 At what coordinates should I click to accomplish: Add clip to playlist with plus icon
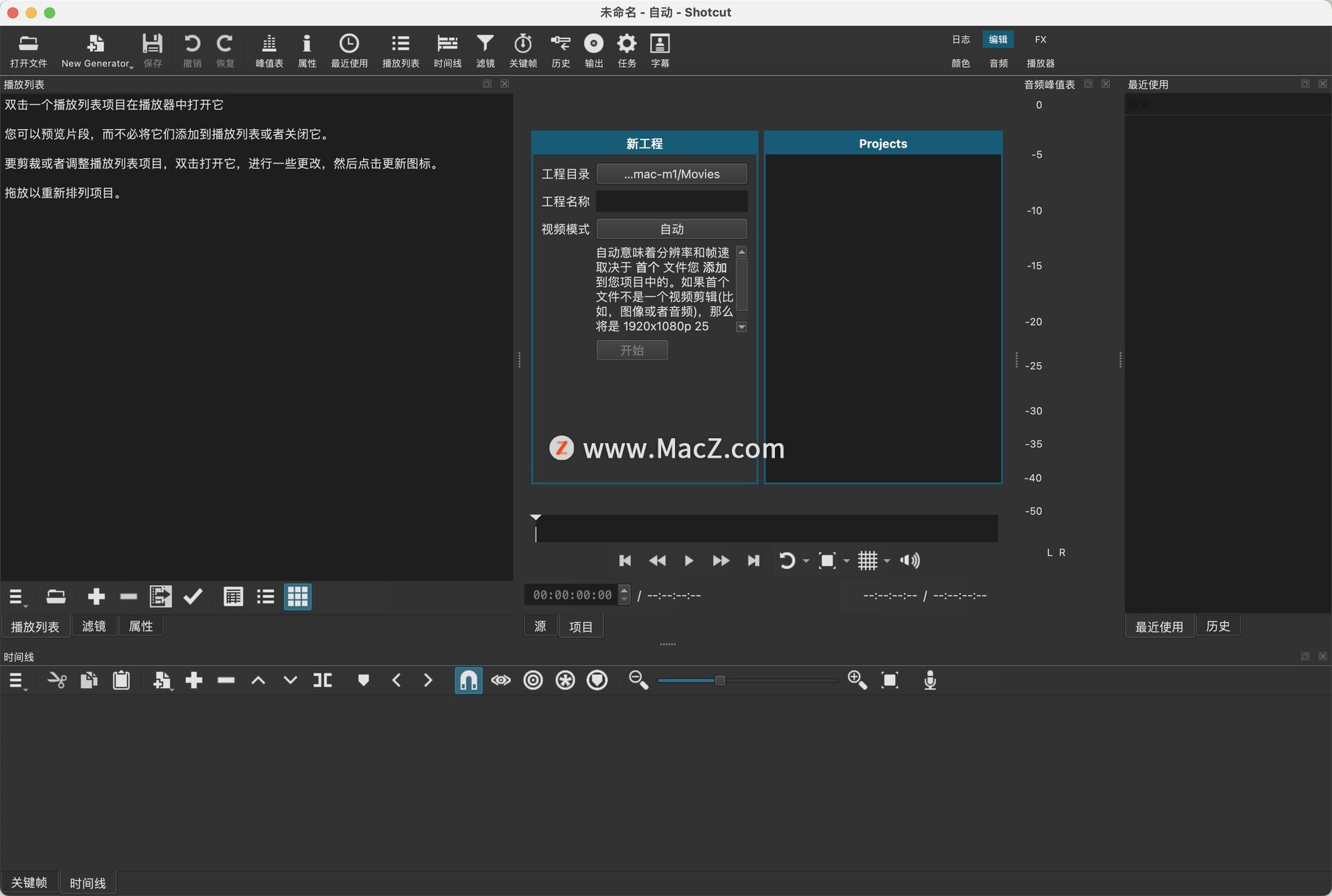point(96,596)
